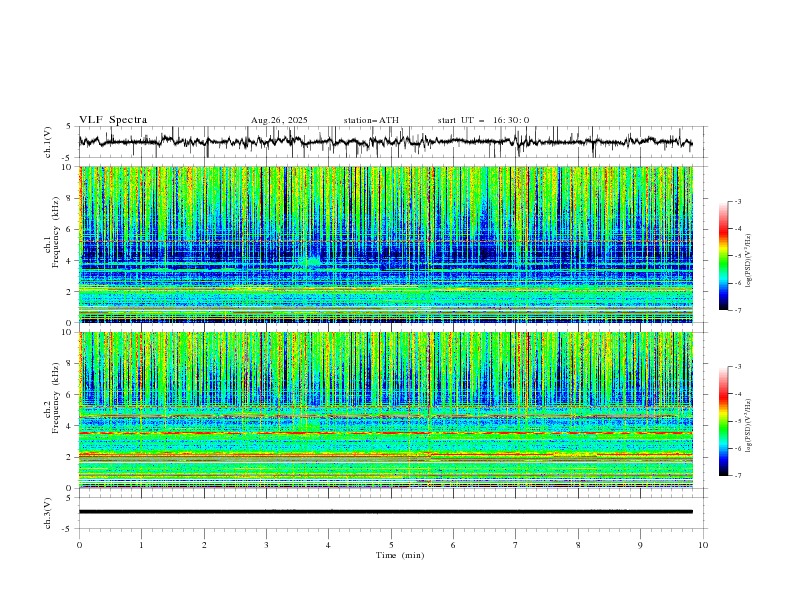Click the "-3" label on upper color scale
Viewport: 792px width, 612px height.
(737, 201)
